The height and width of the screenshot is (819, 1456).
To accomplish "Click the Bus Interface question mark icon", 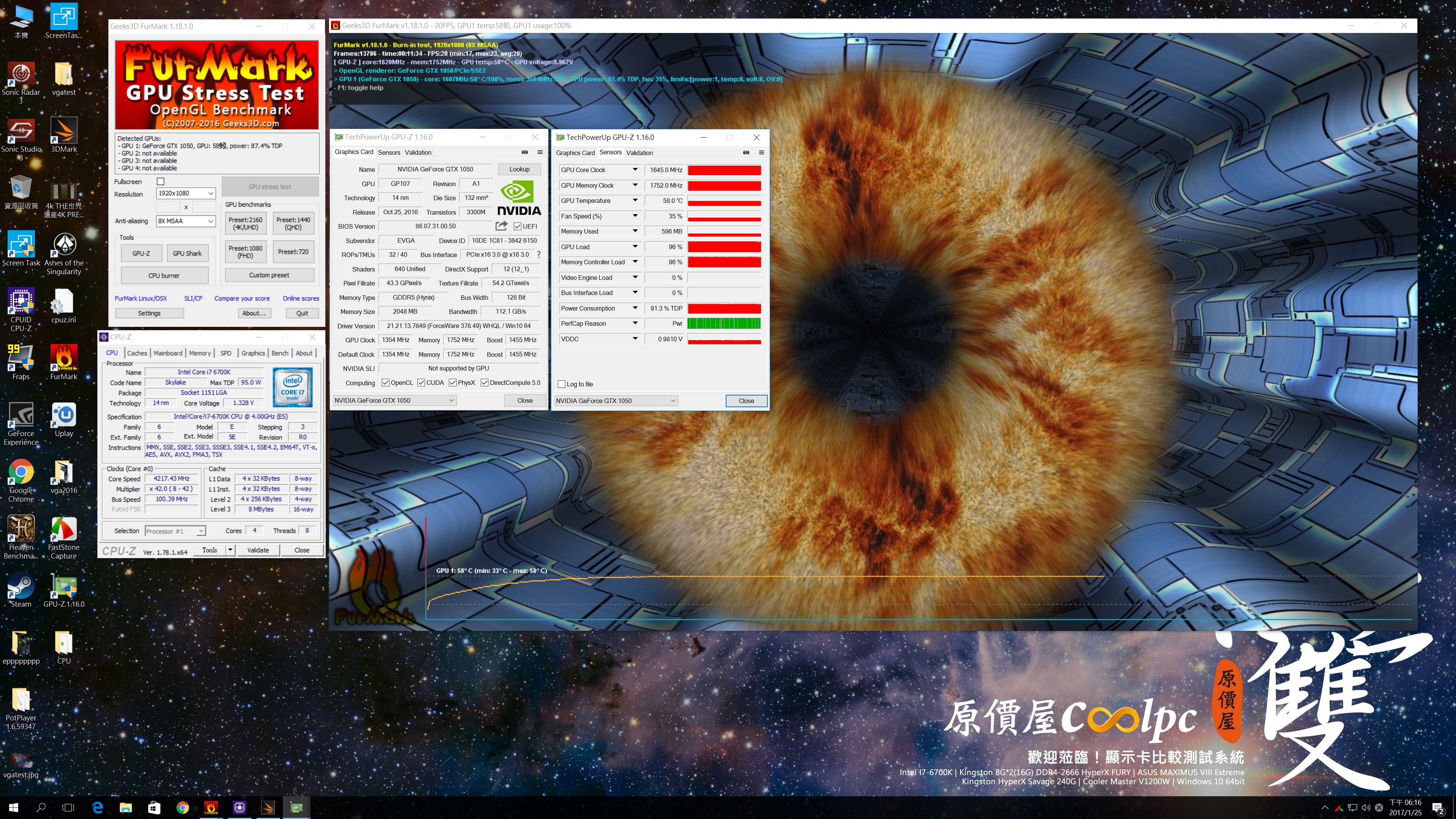I will [x=539, y=255].
